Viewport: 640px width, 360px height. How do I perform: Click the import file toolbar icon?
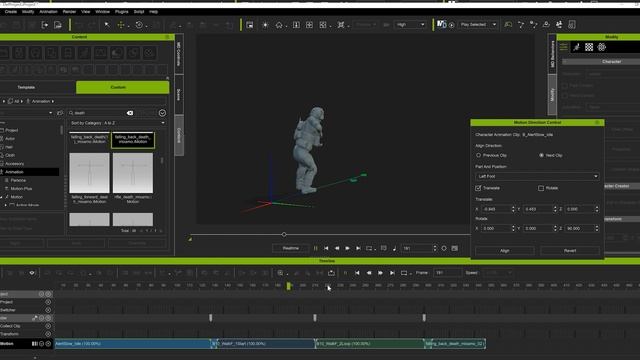click(x=45, y=25)
